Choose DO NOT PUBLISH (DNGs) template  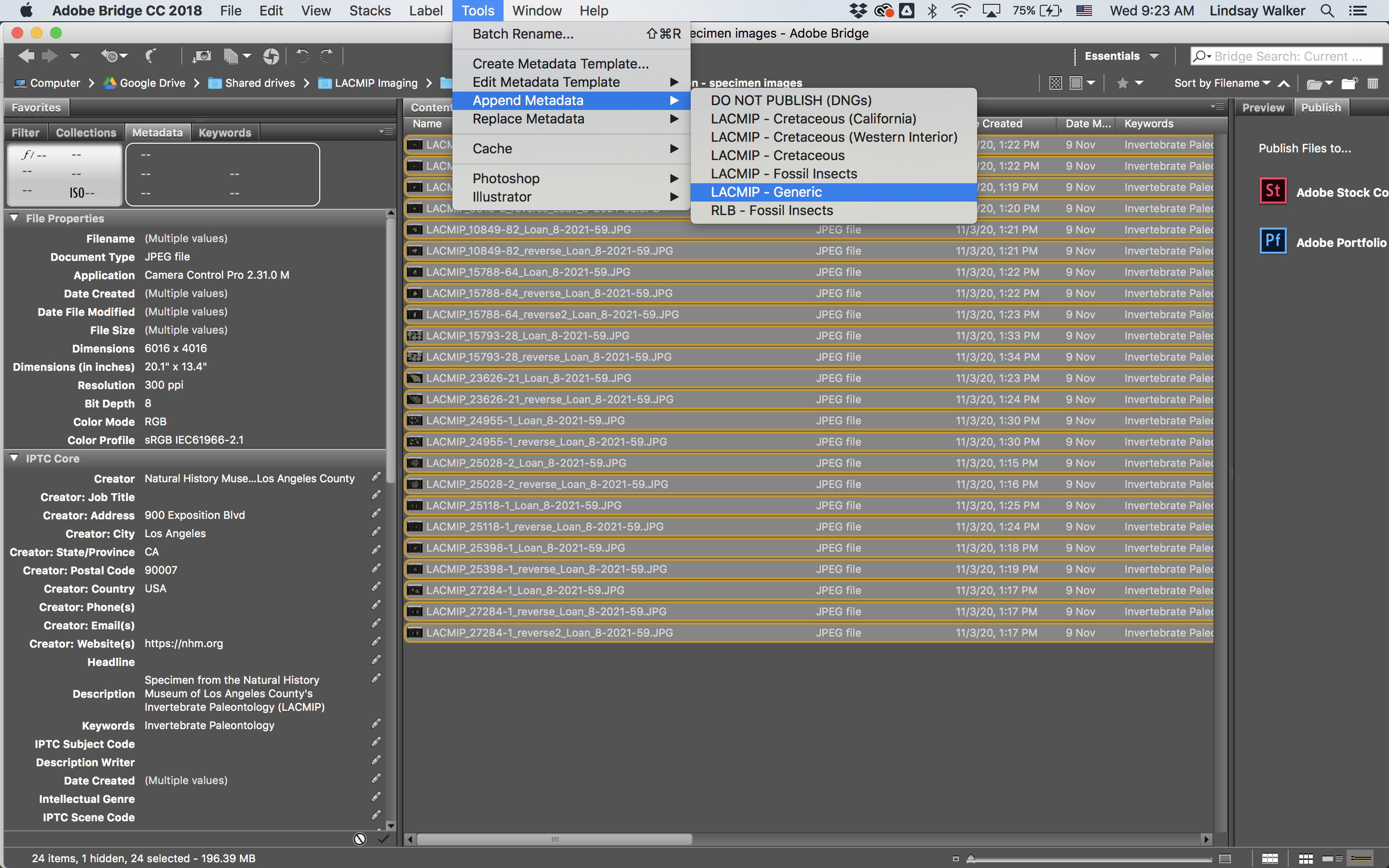coord(833,100)
